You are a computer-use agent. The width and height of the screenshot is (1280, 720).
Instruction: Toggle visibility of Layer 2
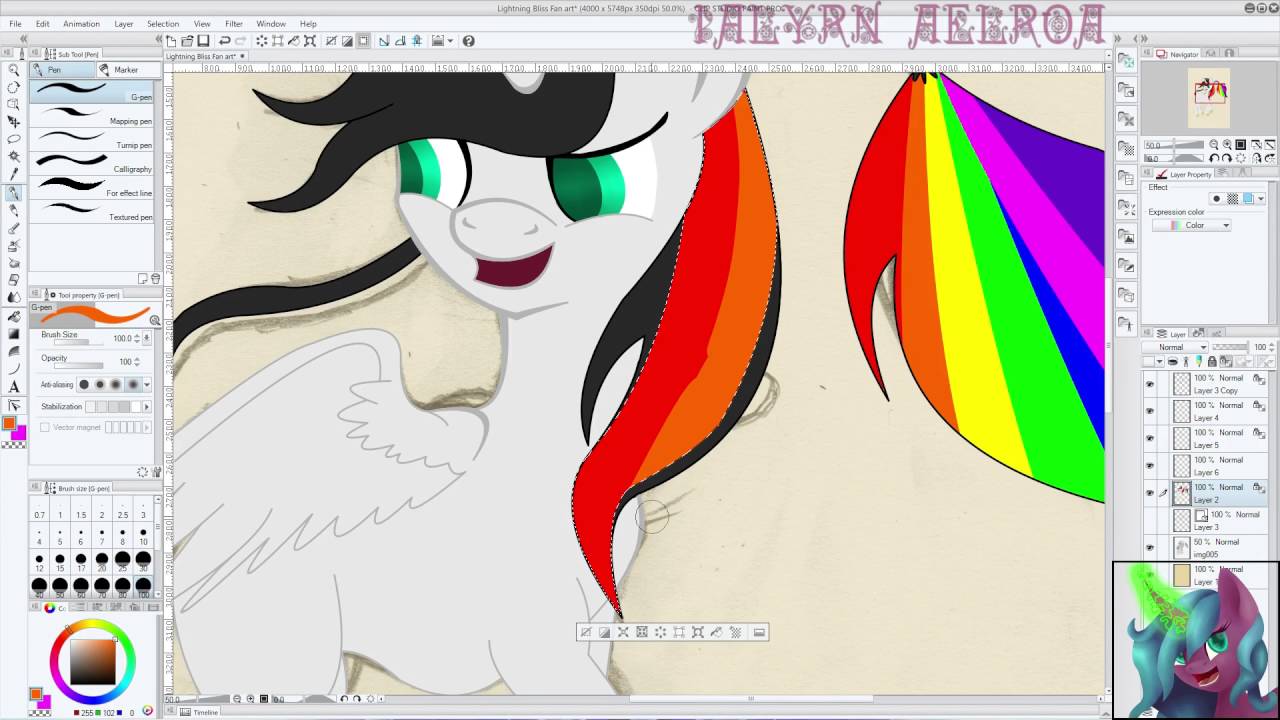(x=1149, y=493)
